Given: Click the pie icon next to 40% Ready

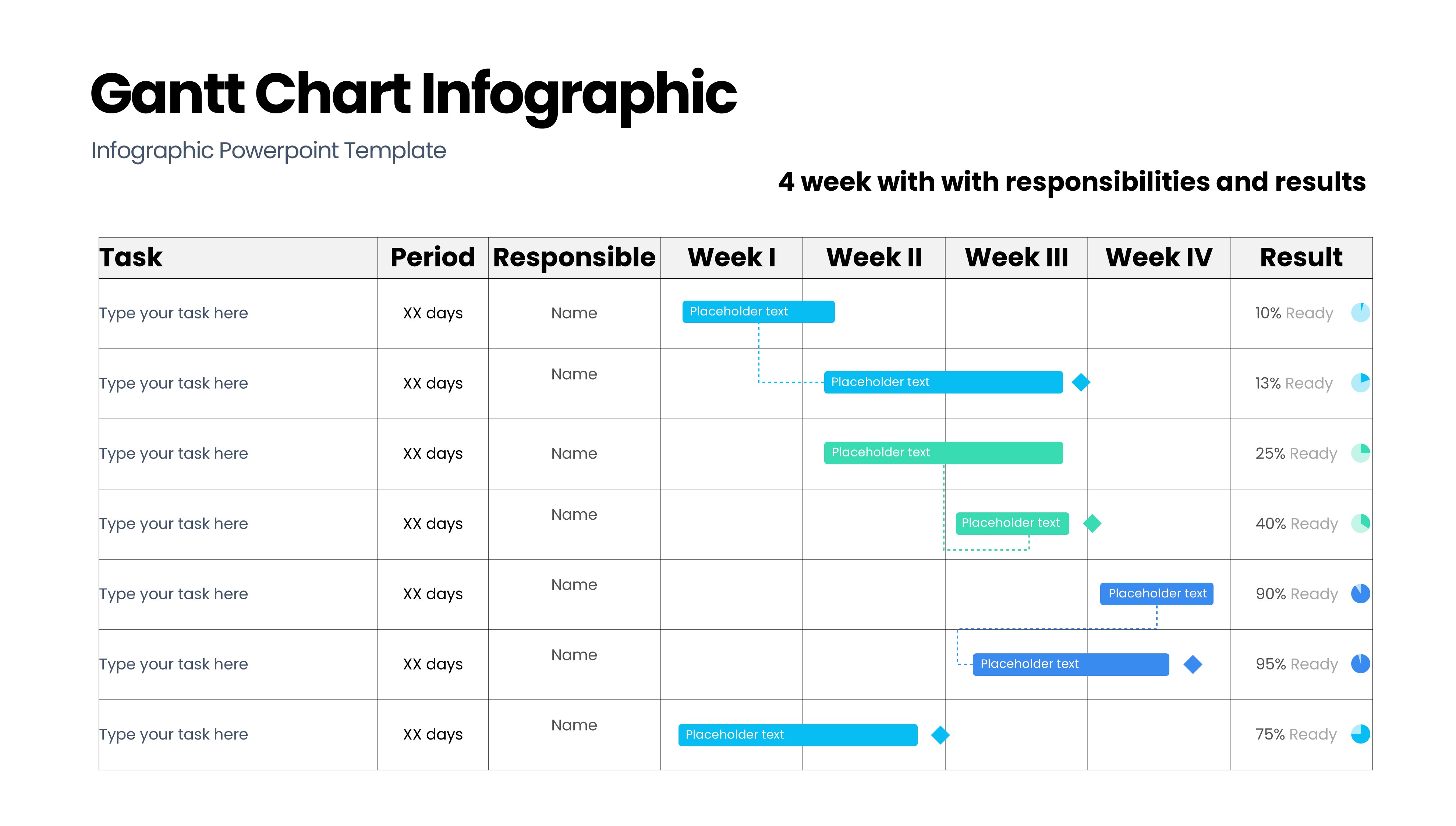Looking at the screenshot, I should 1360,523.
